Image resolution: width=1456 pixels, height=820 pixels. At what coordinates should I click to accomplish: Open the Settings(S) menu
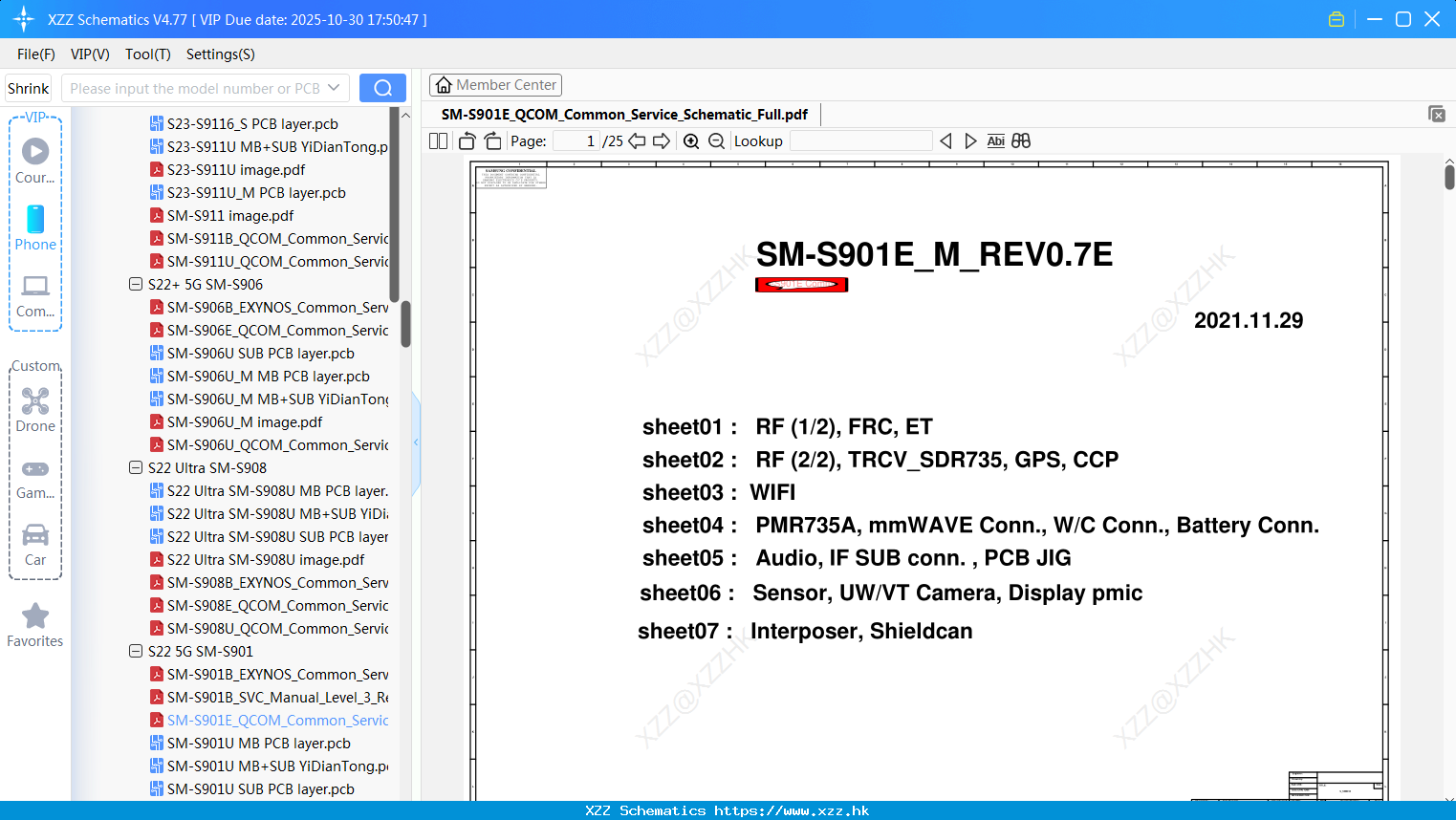(x=221, y=54)
